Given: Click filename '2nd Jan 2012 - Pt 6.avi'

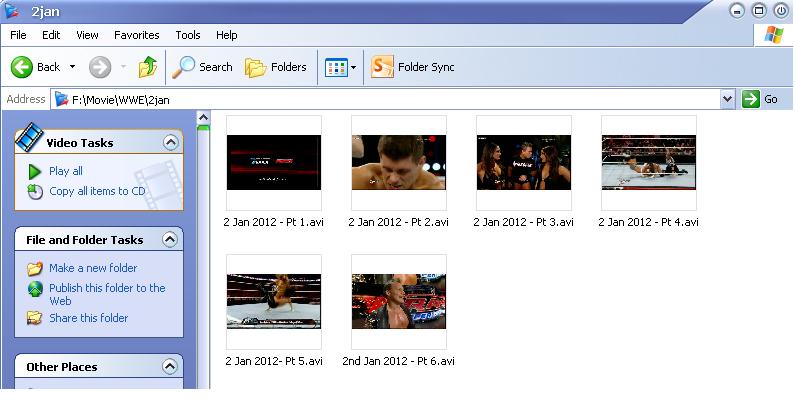Looking at the screenshot, I should [x=399, y=361].
